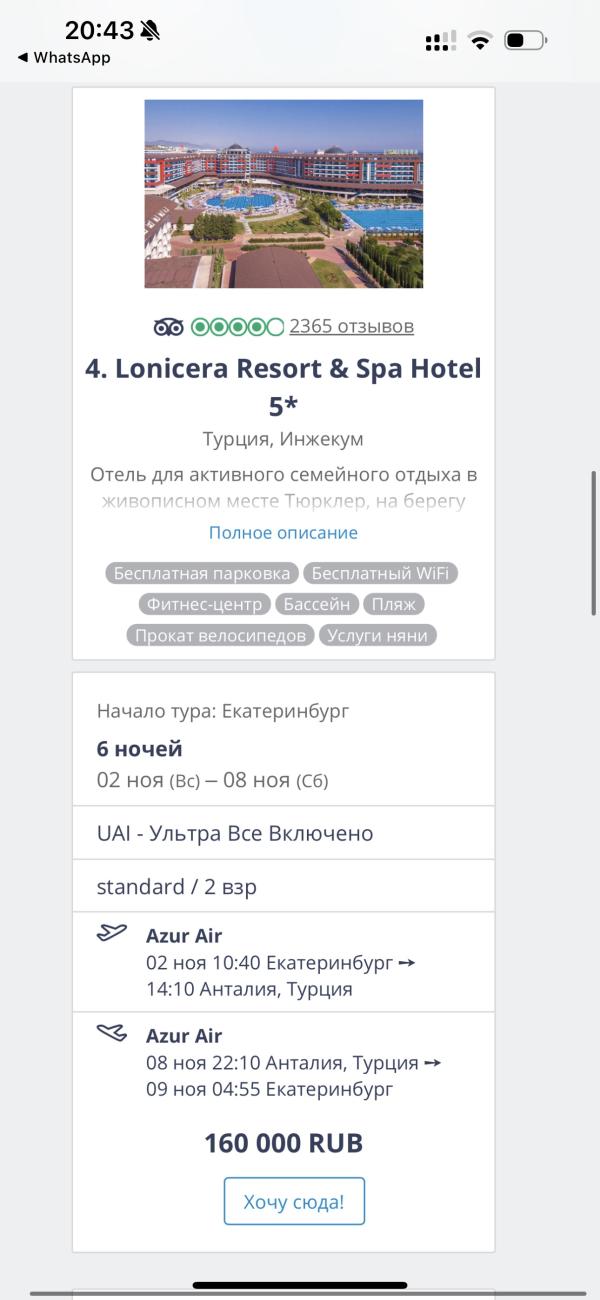Select the Бесплатная парковка tag

[201, 574]
